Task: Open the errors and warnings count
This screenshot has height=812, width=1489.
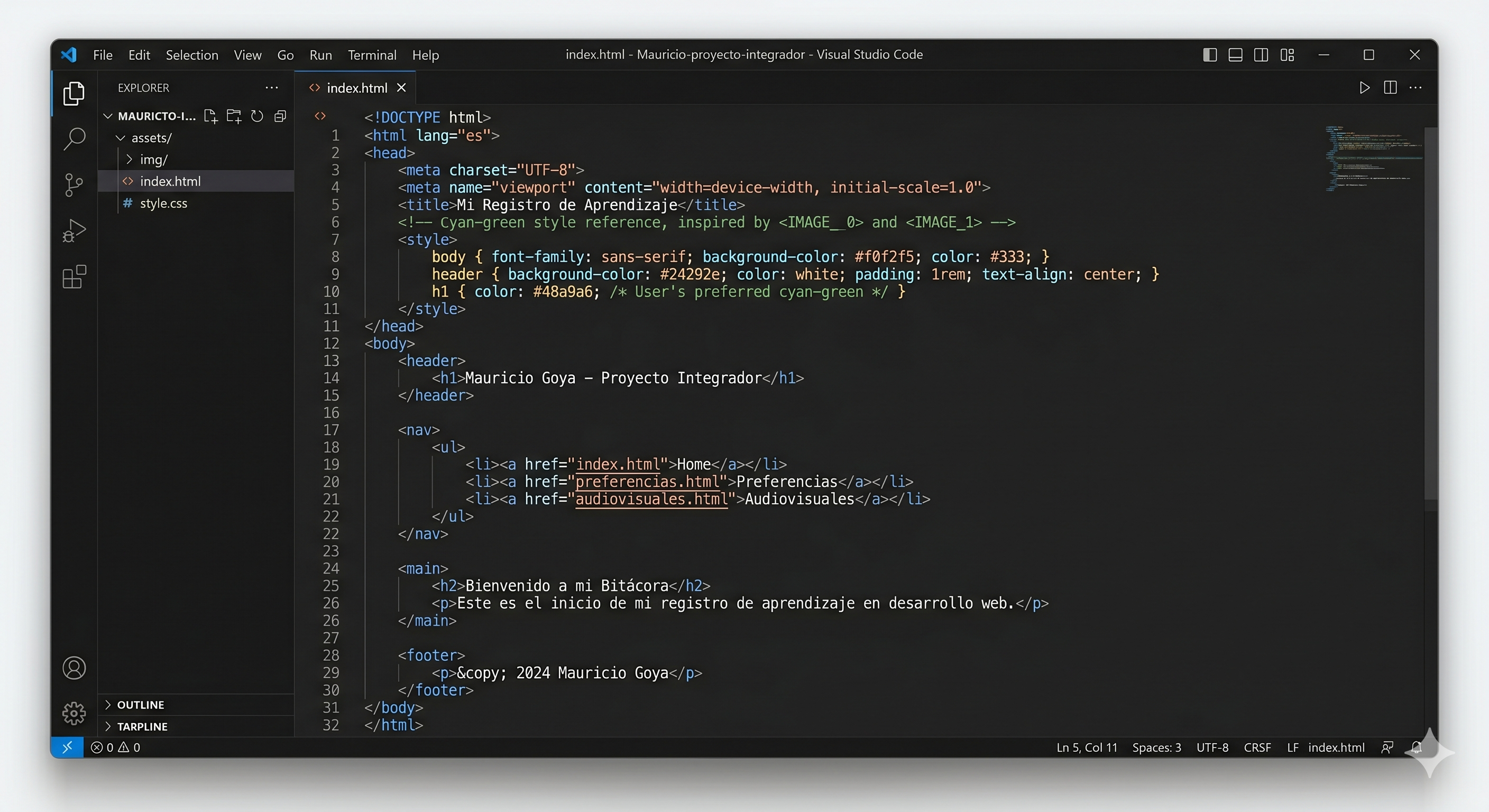Action: point(116,748)
